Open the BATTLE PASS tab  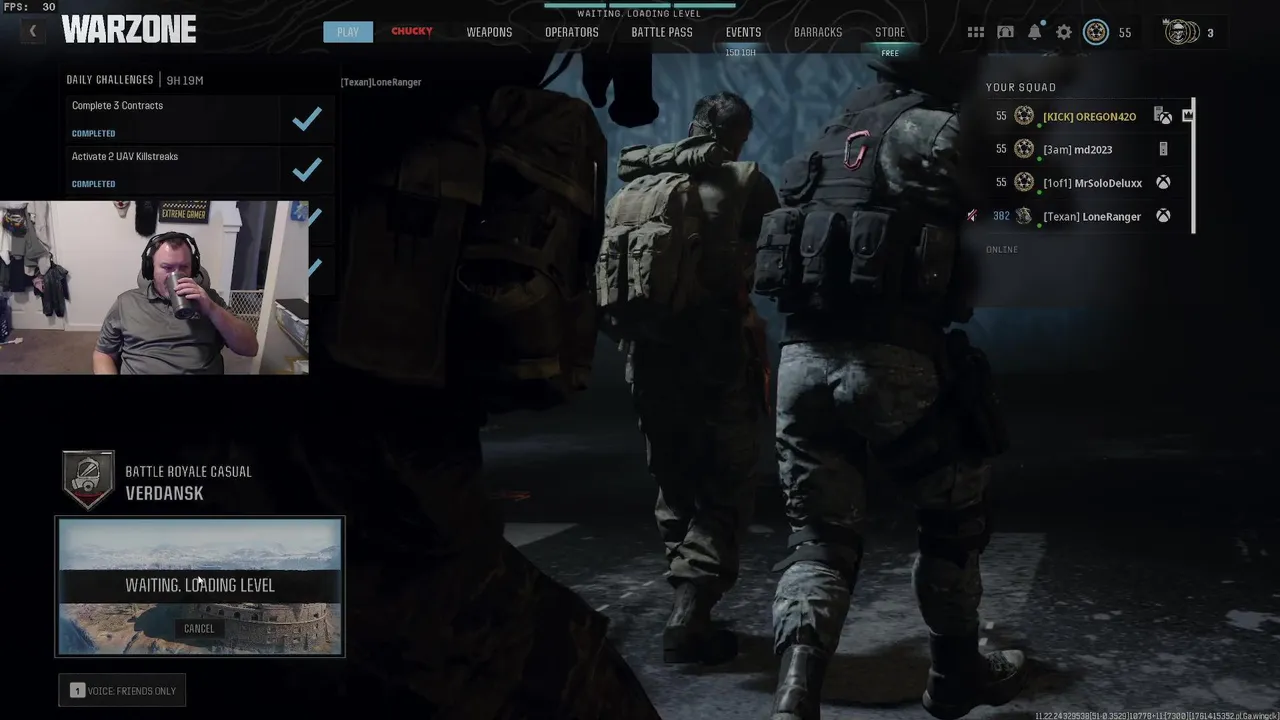(x=662, y=32)
